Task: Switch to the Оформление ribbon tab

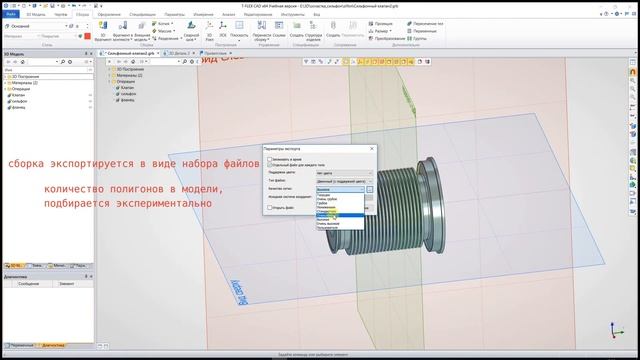Action: [x=109, y=14]
